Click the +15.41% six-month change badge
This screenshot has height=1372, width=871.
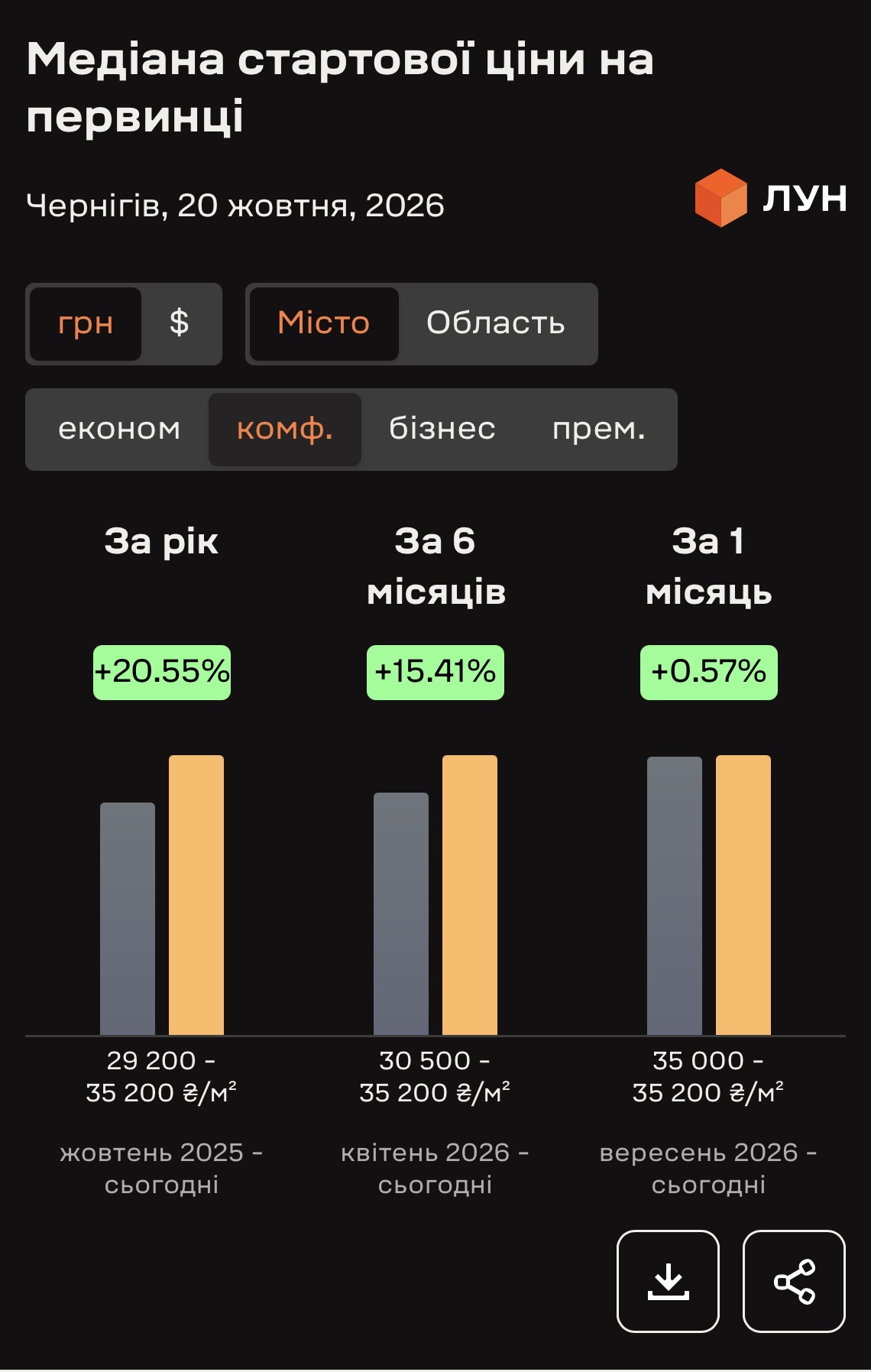(435, 673)
